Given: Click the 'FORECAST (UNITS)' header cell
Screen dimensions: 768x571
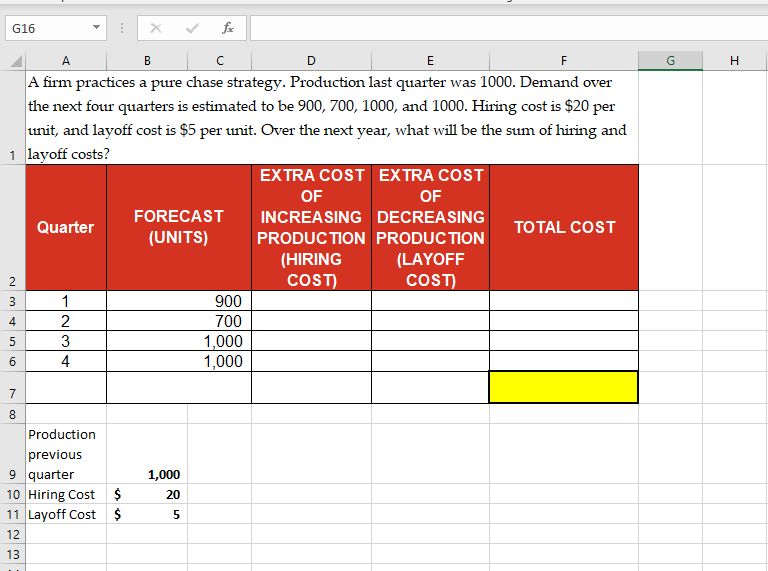Looking at the screenshot, I should (179, 227).
